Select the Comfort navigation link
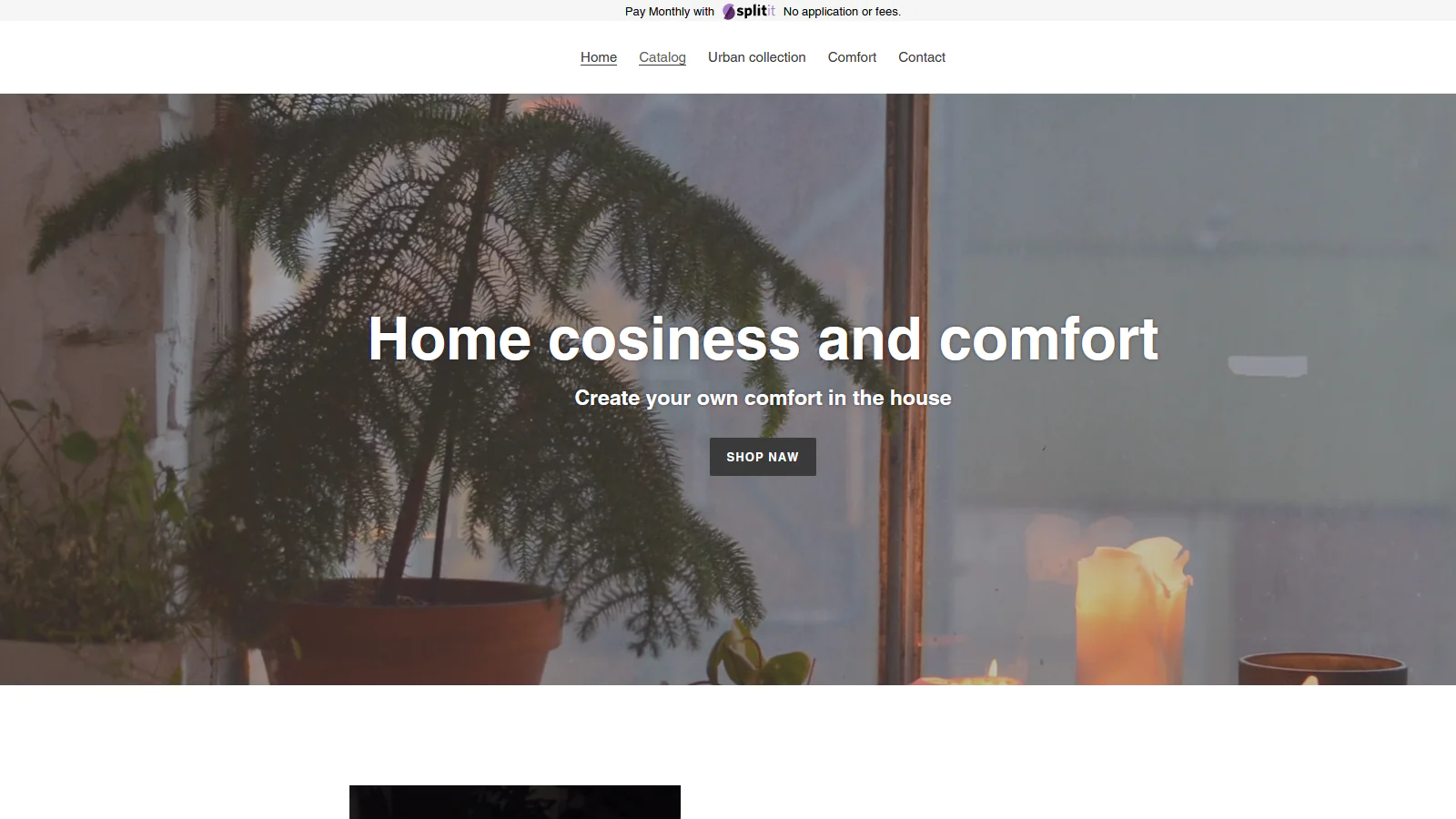 852,57
